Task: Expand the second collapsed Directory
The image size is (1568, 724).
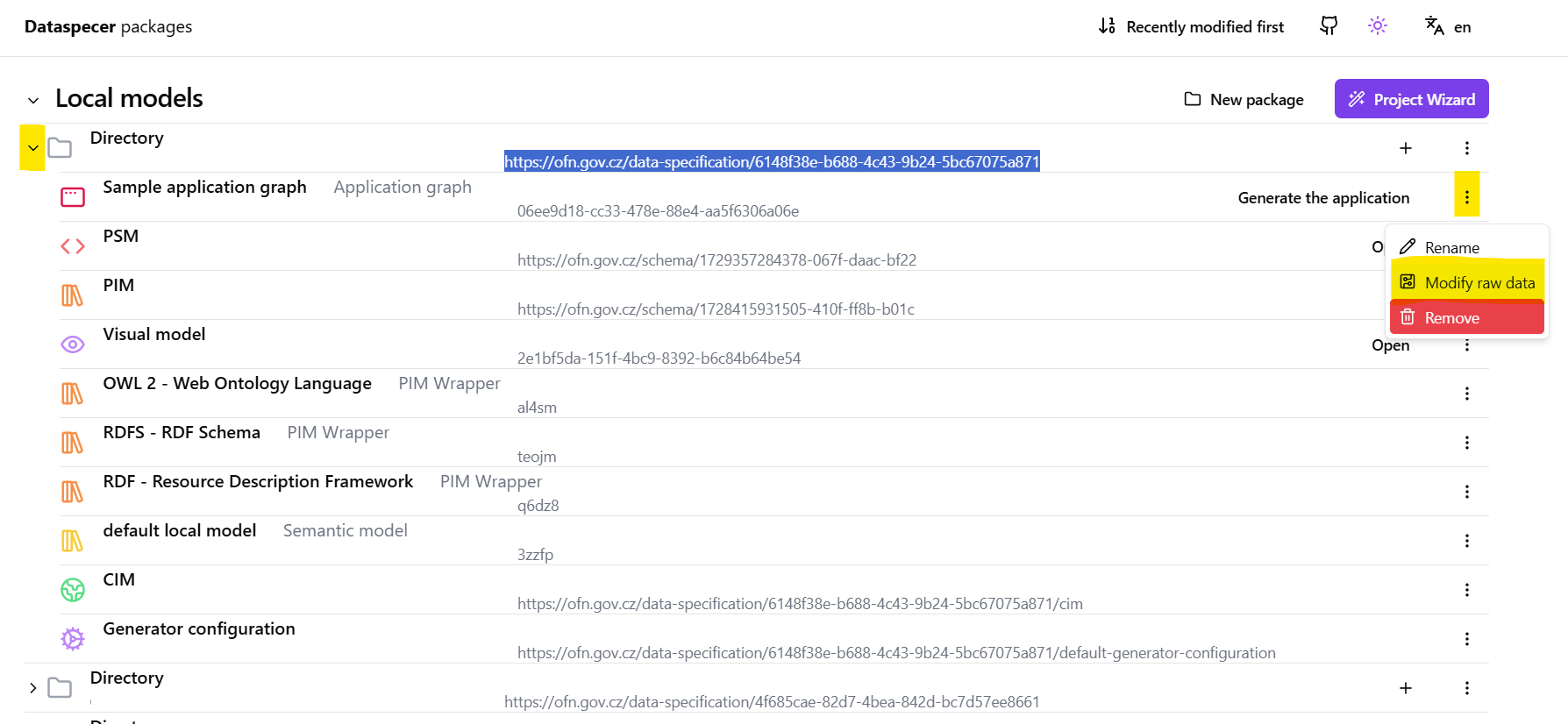Action: tap(33, 688)
